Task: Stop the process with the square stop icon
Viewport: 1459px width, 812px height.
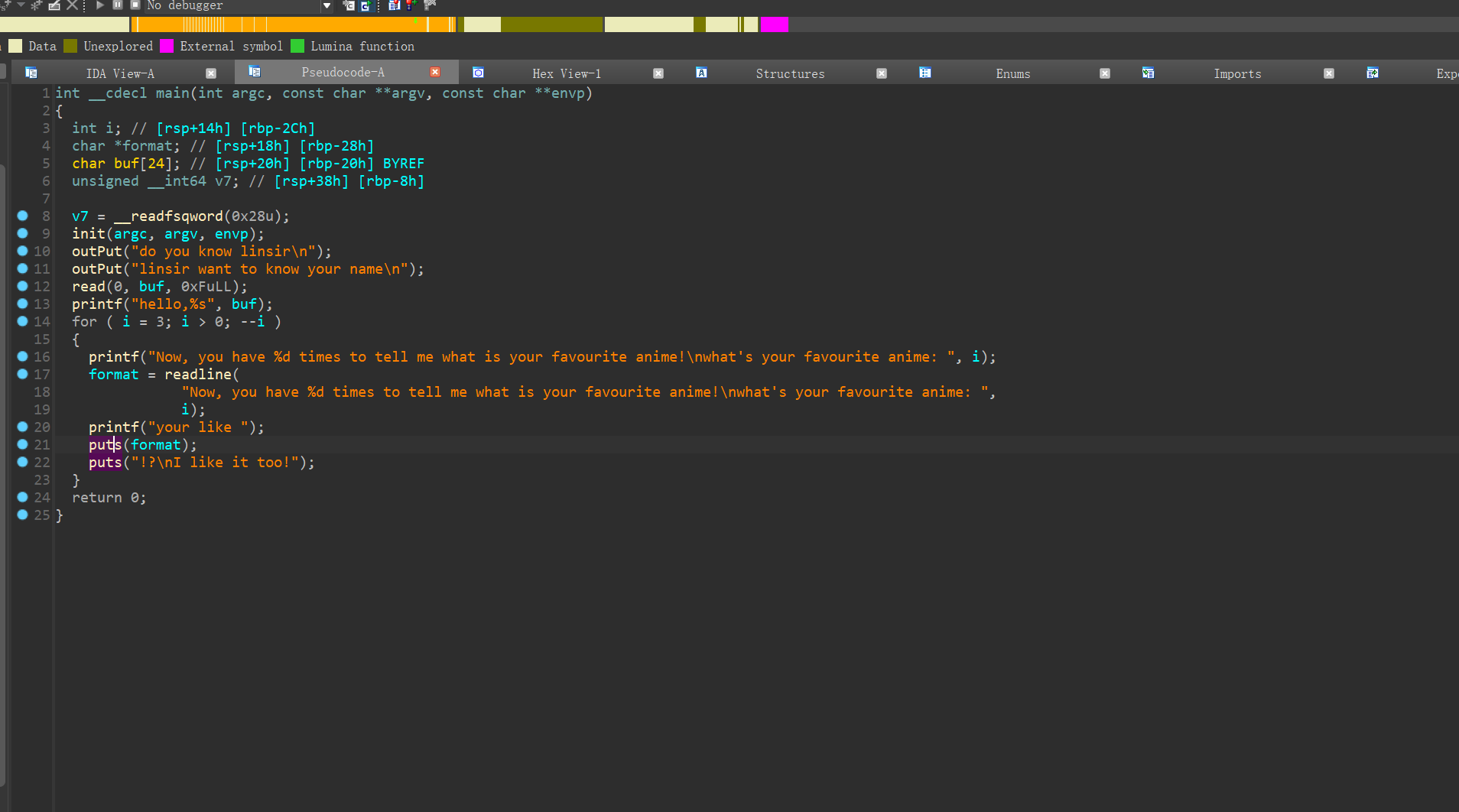Action: point(135,5)
